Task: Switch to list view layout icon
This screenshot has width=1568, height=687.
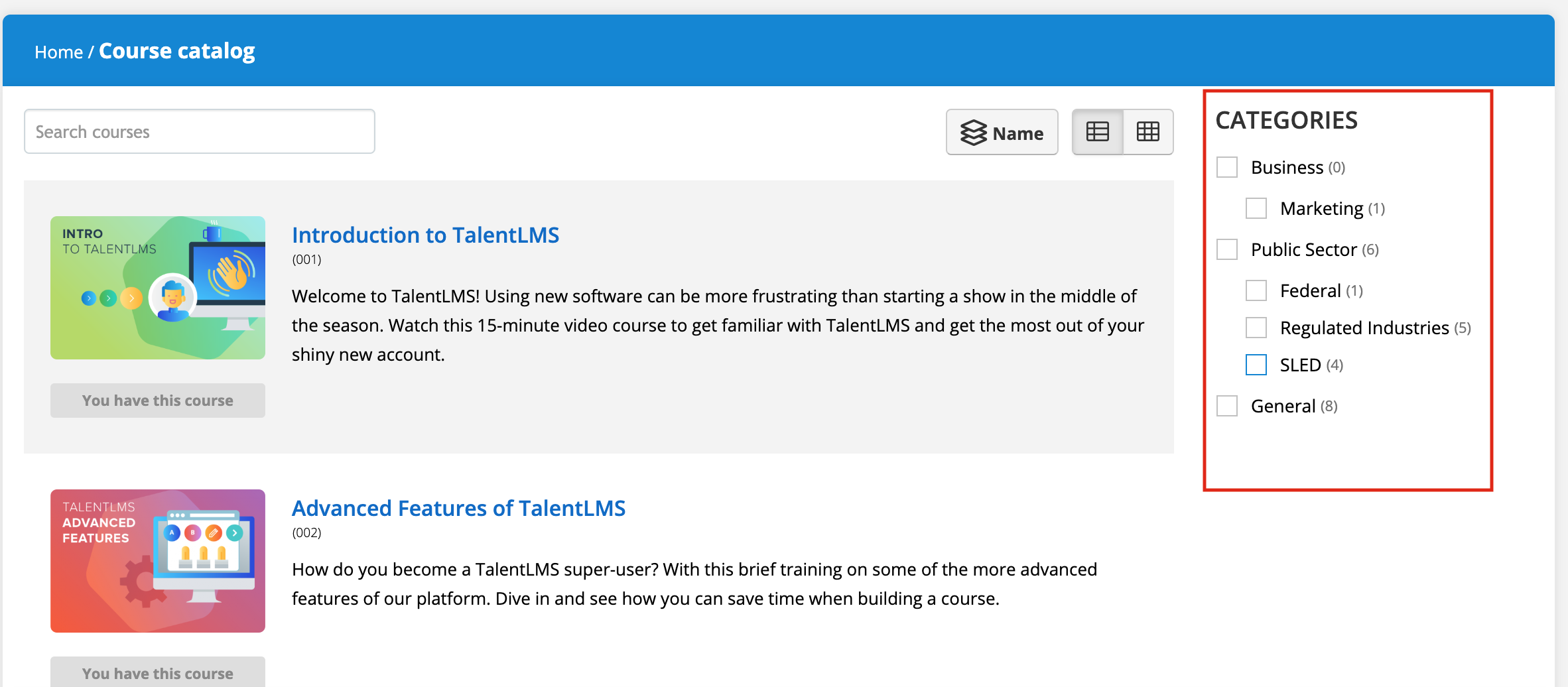Action: (1098, 132)
